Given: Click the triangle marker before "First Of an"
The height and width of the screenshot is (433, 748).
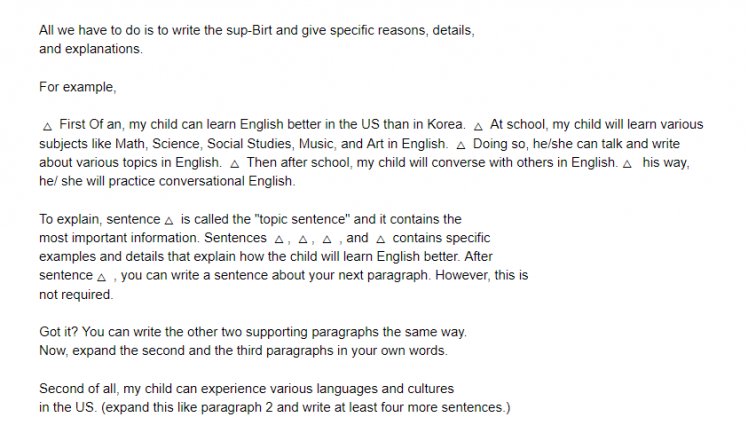Looking at the screenshot, I should (x=47, y=127).
